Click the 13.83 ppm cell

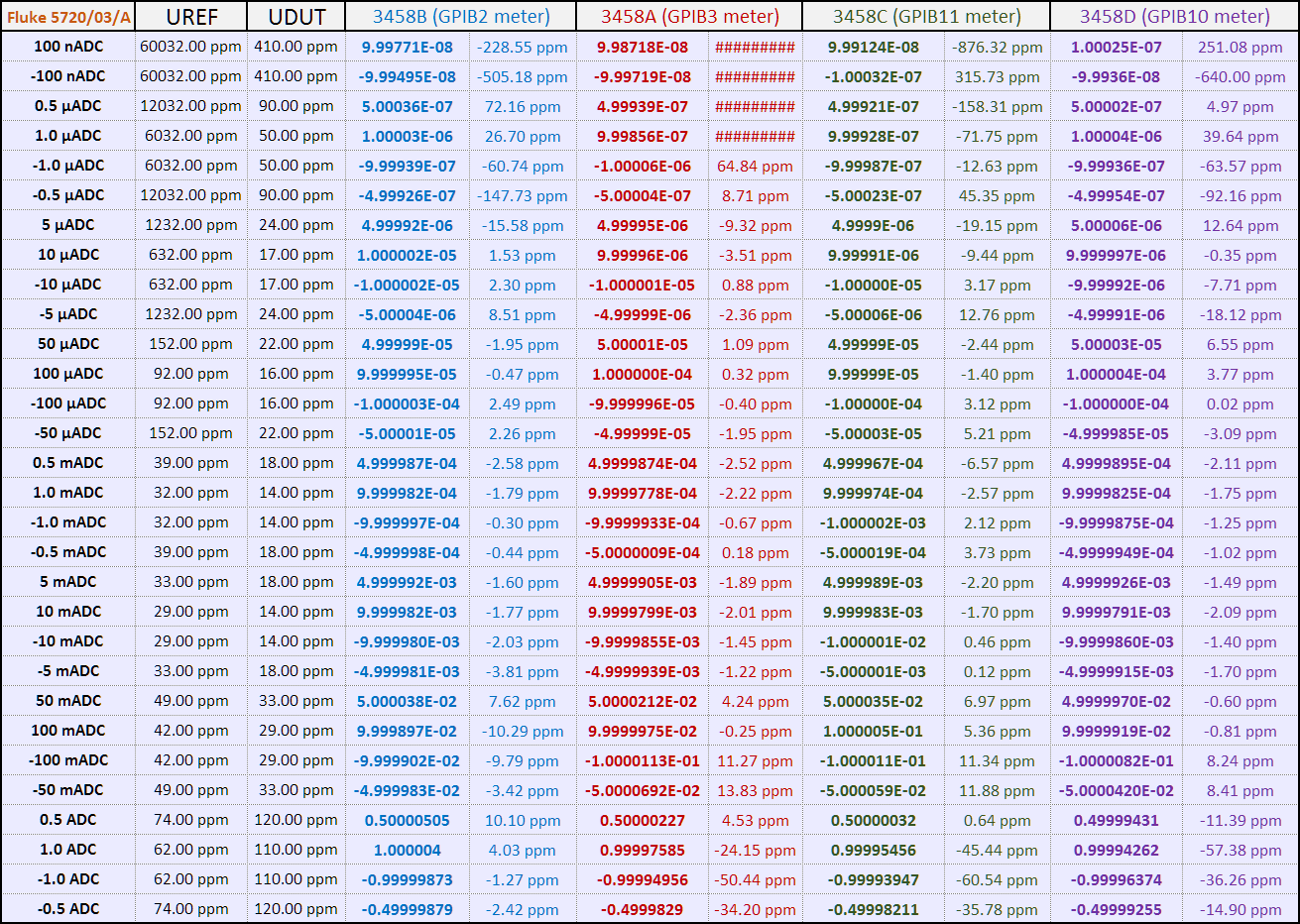(756, 790)
